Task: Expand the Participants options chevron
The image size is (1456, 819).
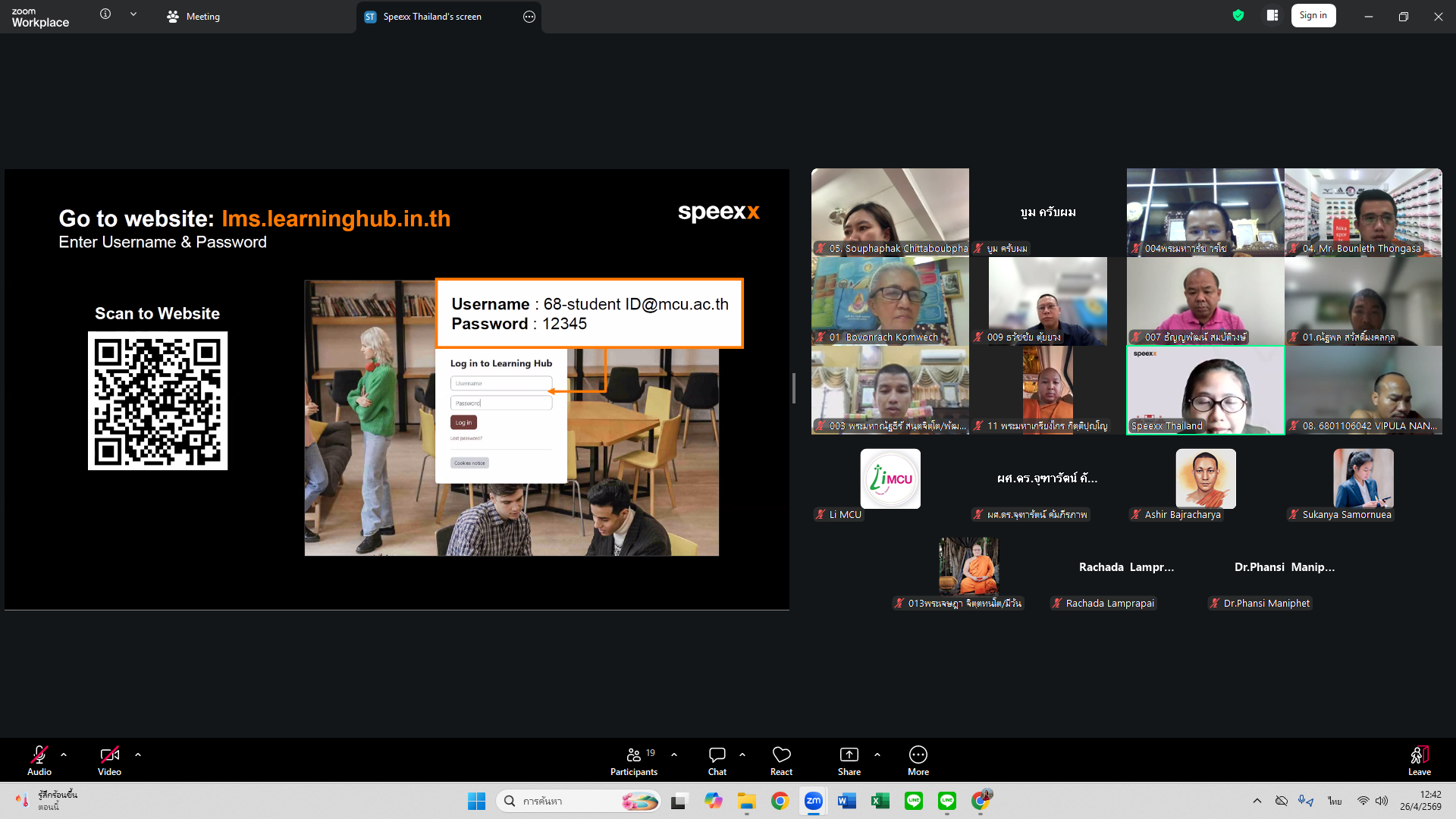Action: pos(674,755)
